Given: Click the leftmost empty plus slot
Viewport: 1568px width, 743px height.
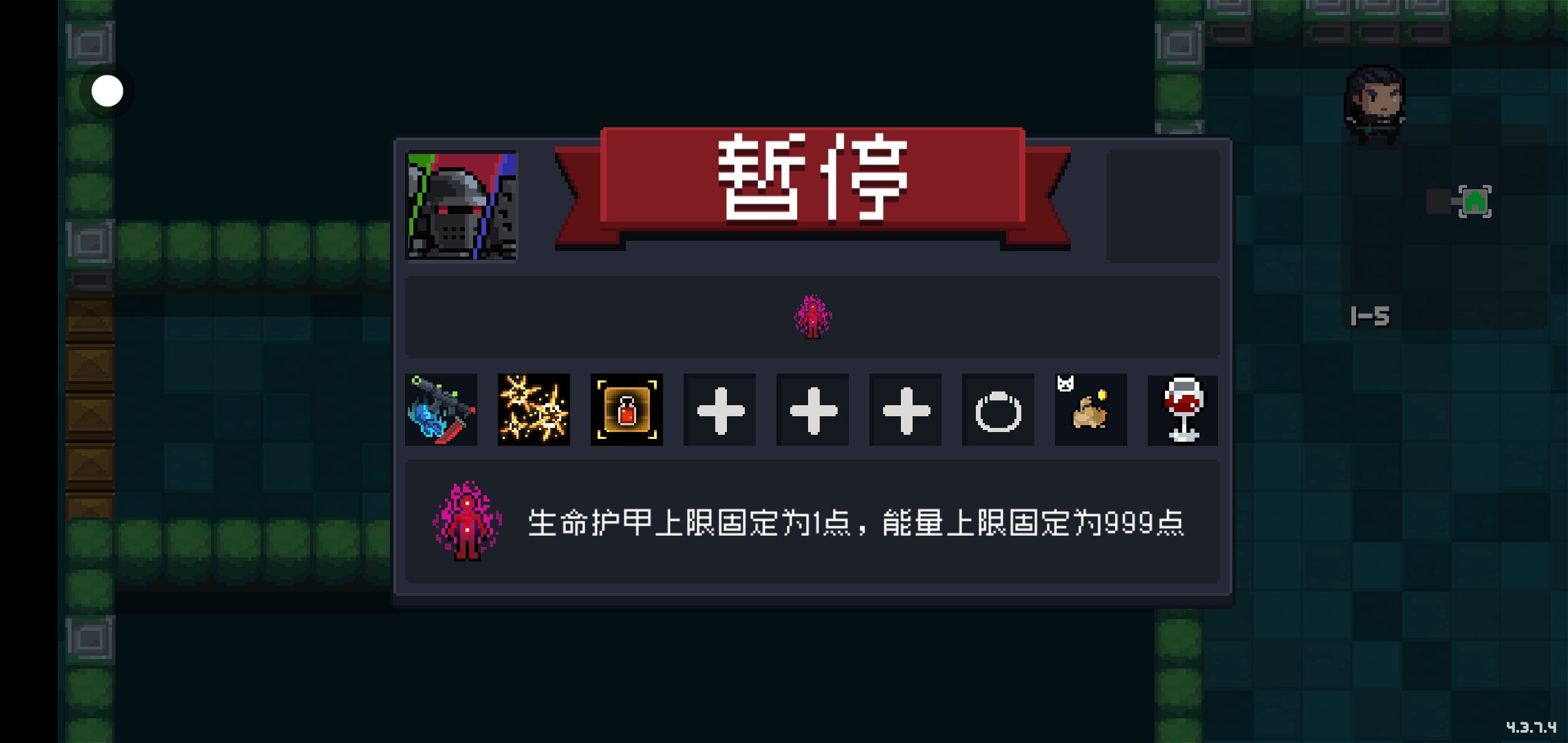Looking at the screenshot, I should click(719, 410).
